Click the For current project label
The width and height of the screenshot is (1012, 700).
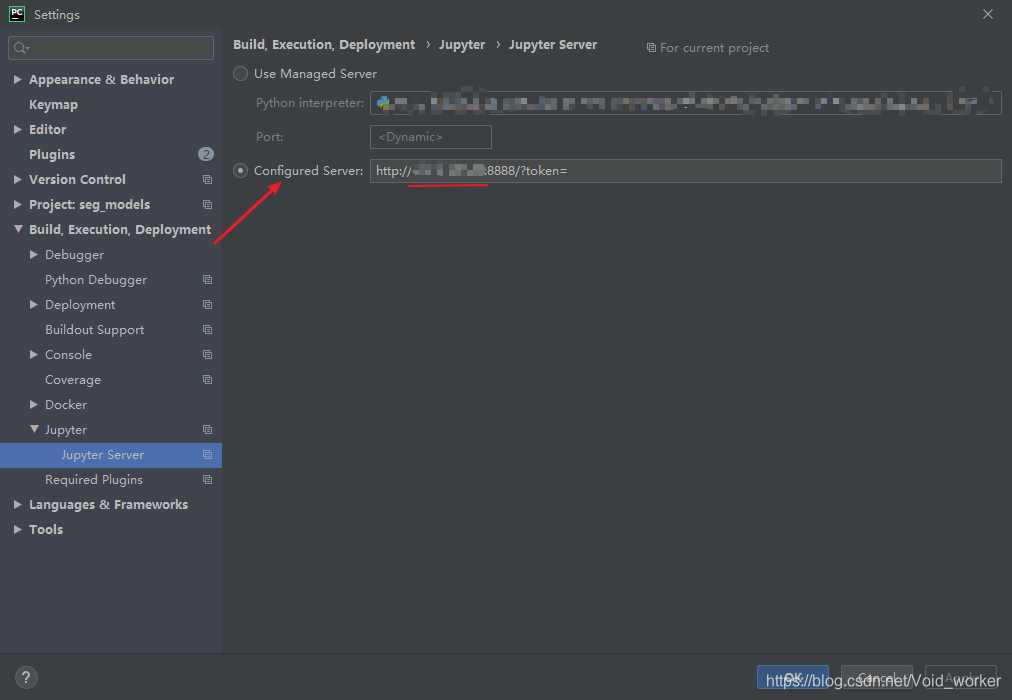(x=714, y=48)
